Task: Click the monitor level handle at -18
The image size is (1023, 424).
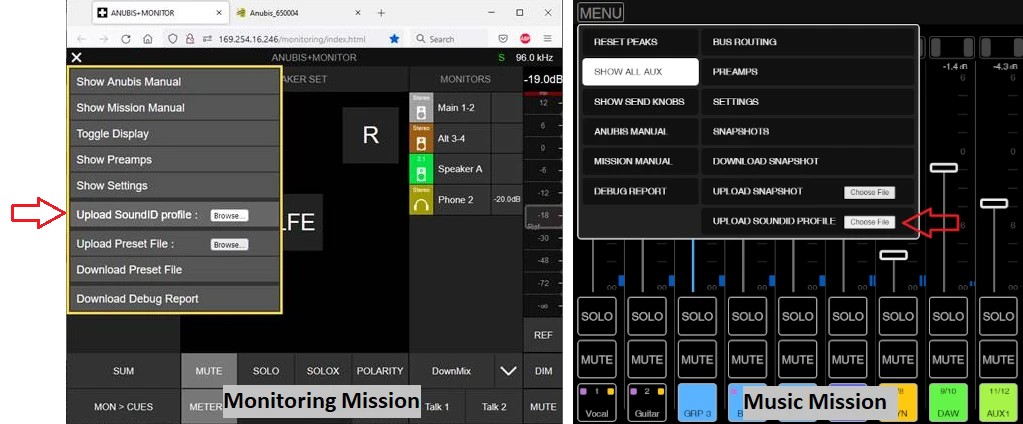Action: [543, 216]
